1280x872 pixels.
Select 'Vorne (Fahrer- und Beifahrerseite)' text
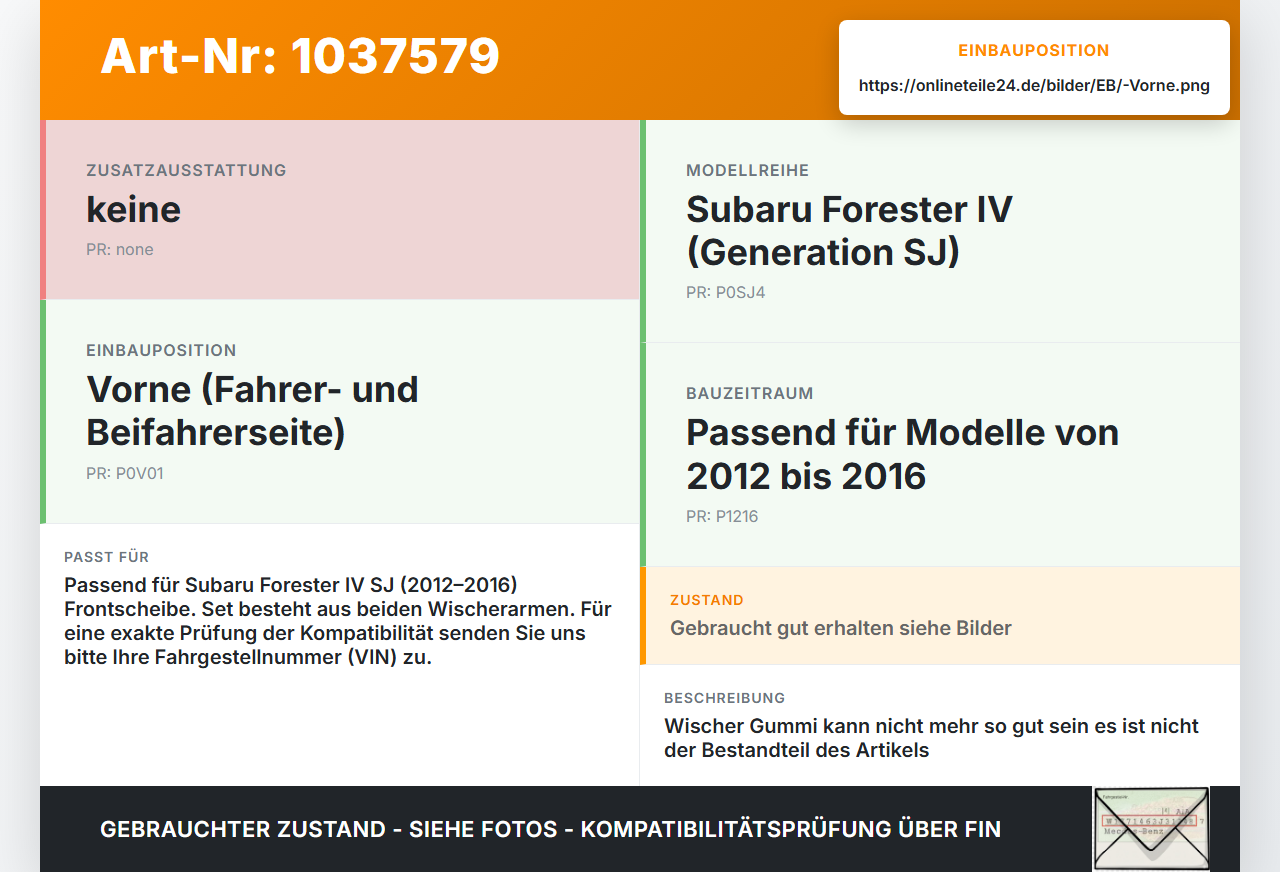tap(252, 410)
